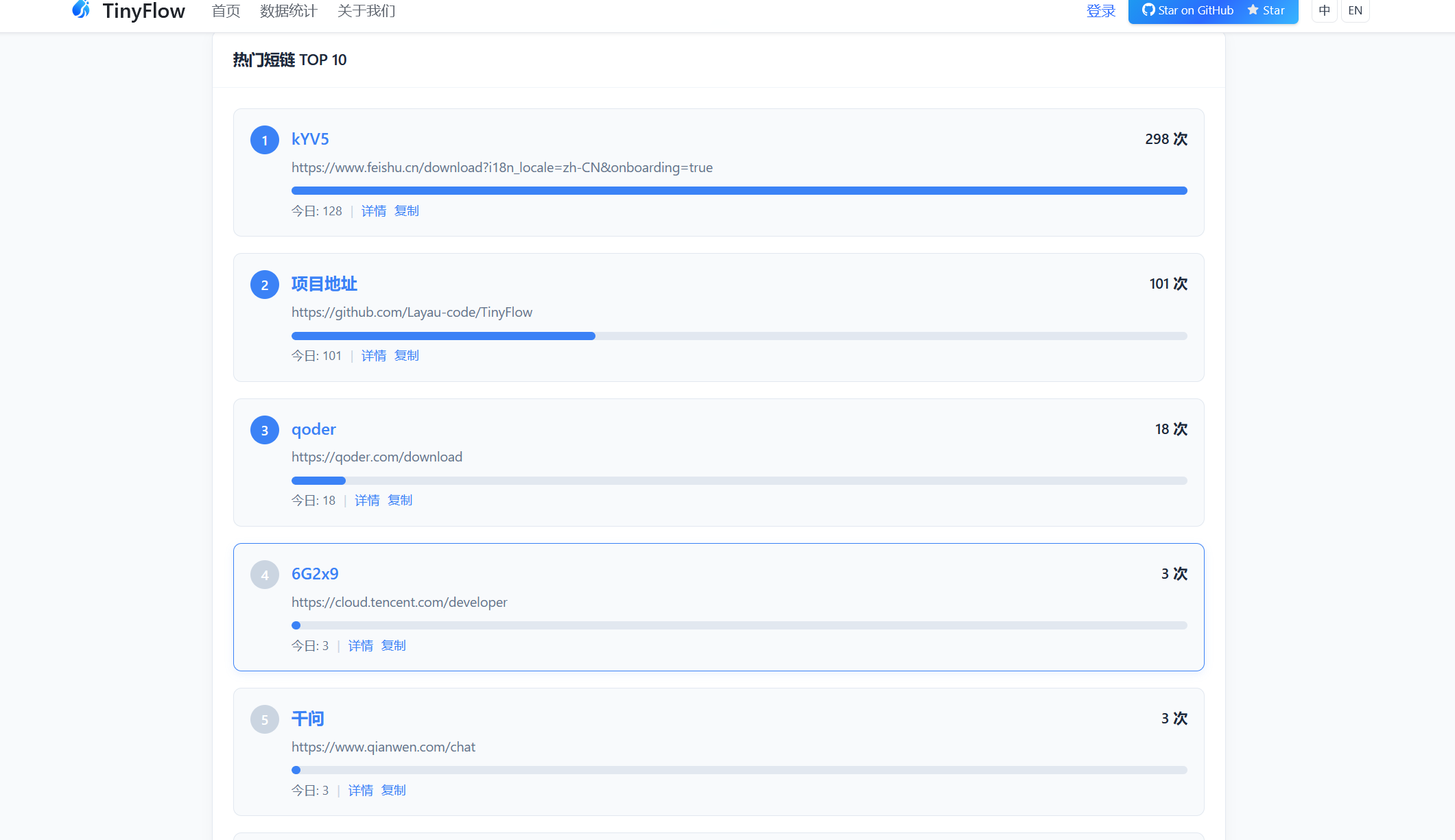This screenshot has height=840, width=1455.
Task: Open the 数据统计 menu item
Action: pos(288,11)
